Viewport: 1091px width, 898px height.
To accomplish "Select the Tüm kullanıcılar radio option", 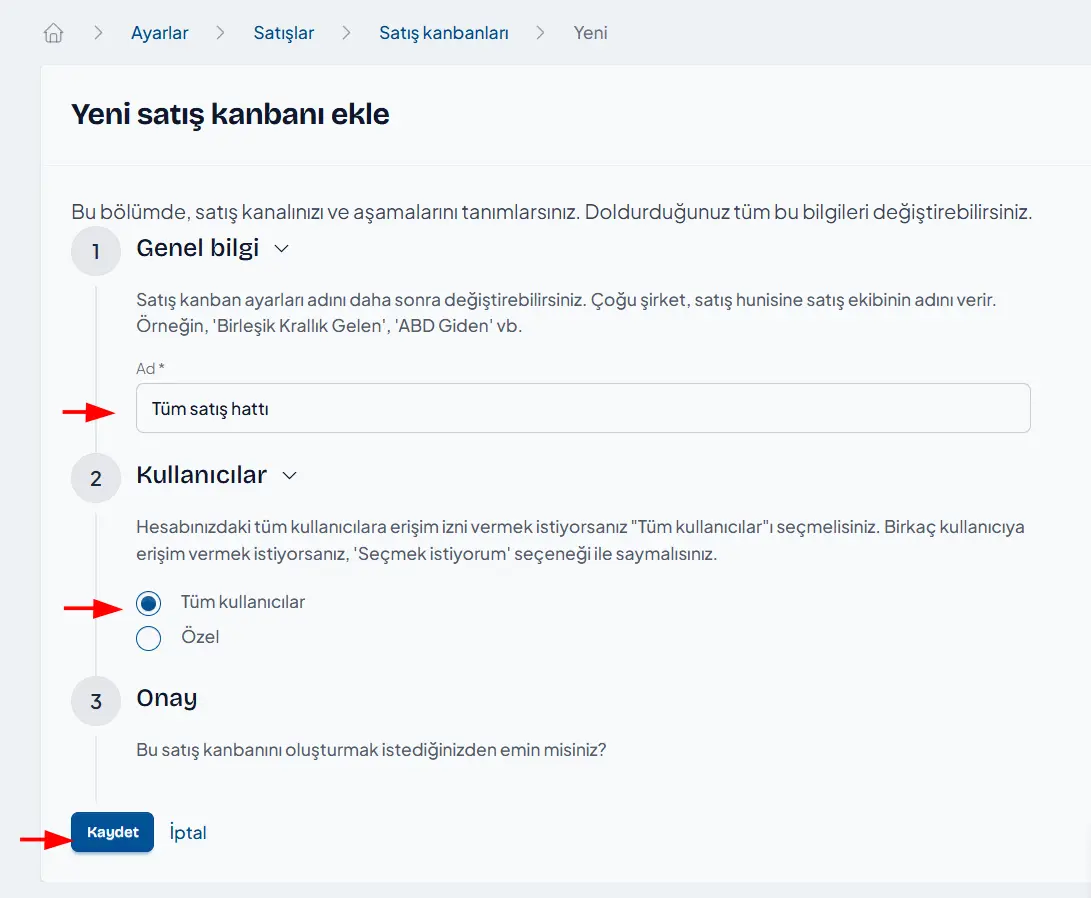I will click(148, 603).
